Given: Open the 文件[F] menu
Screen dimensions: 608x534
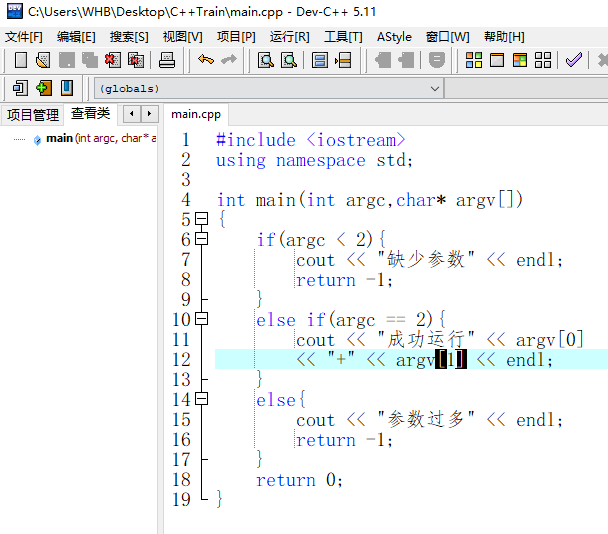Looking at the screenshot, I should coord(24,37).
